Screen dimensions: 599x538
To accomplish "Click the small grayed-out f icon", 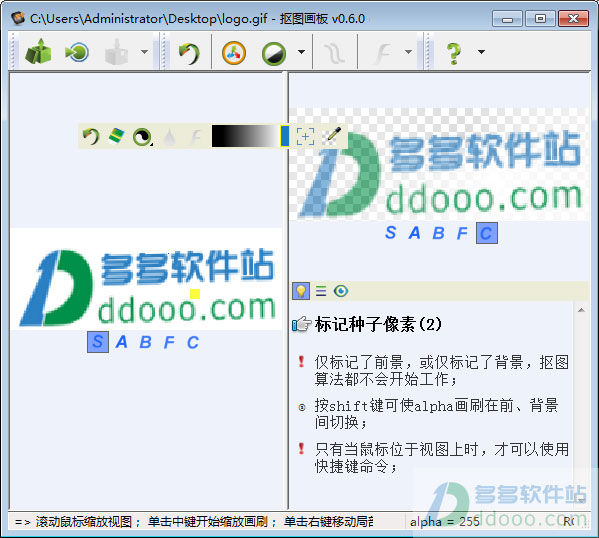I will point(196,136).
